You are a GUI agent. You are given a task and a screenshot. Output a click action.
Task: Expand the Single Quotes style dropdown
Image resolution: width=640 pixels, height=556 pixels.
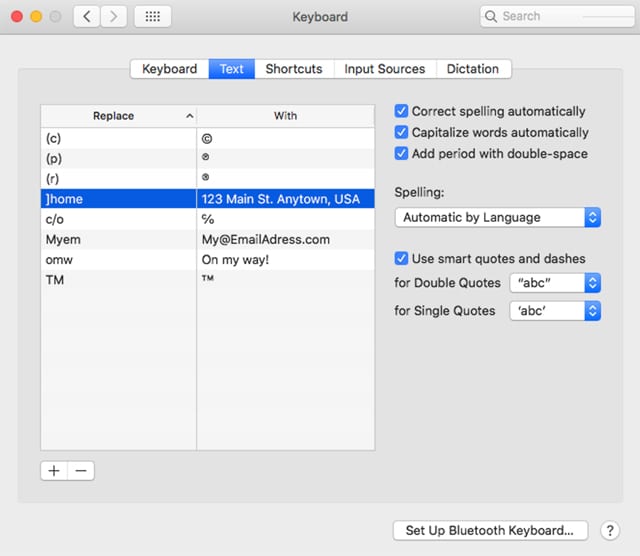(555, 311)
